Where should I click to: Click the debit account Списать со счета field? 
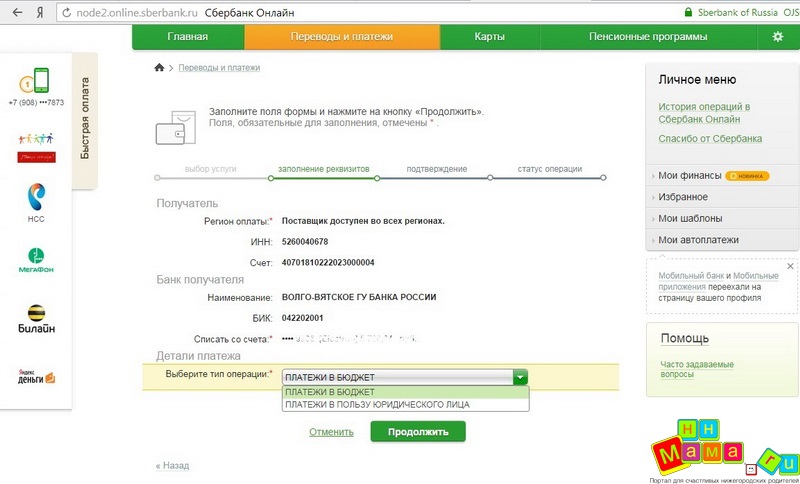coord(349,339)
